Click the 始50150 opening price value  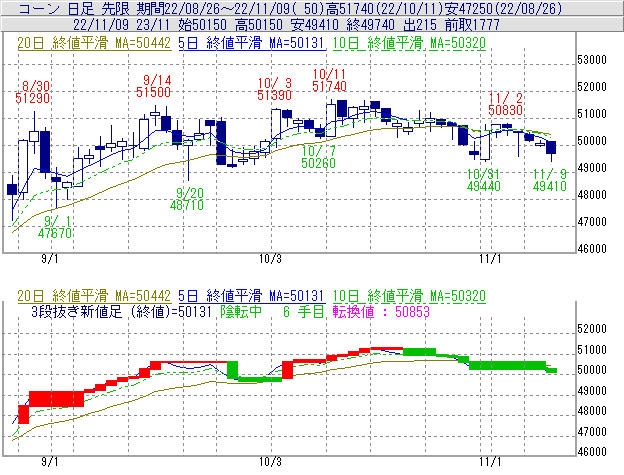203,25
